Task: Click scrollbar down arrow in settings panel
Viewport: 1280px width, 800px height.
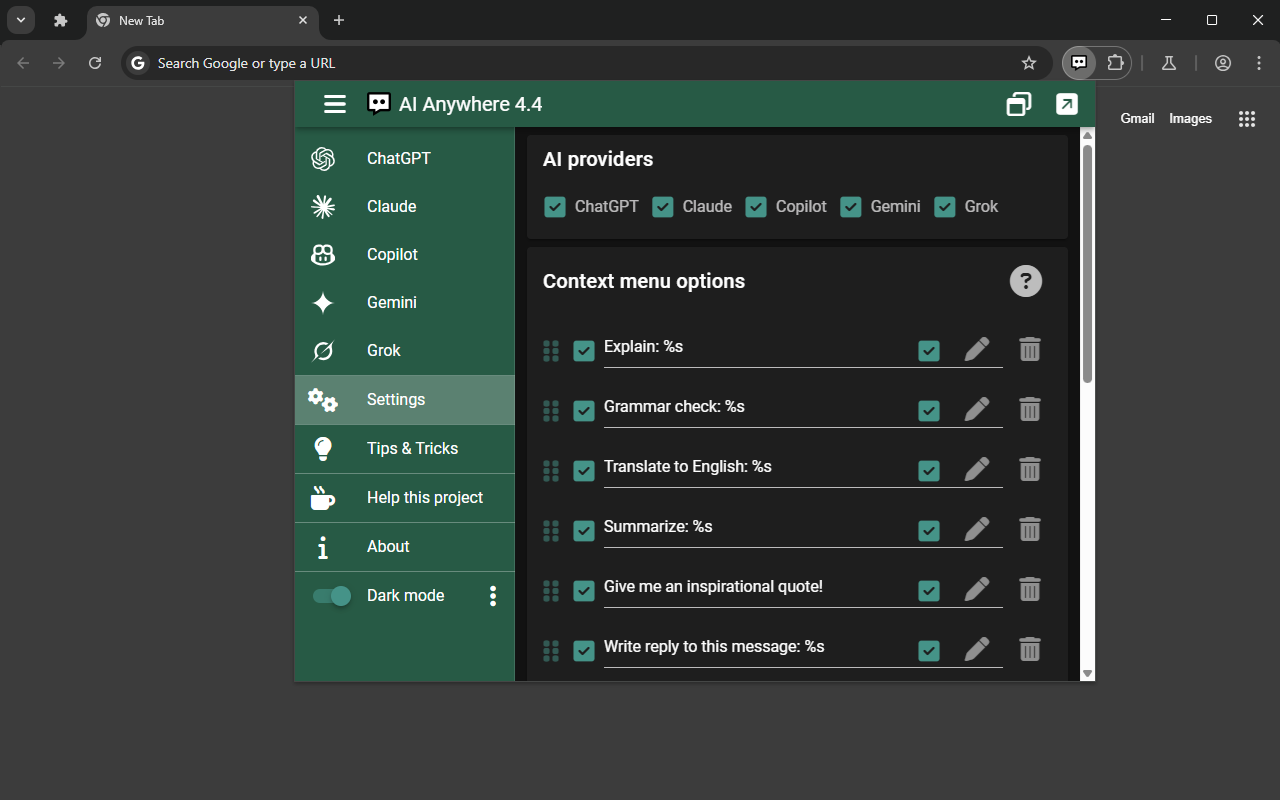Action: pyautogui.click(x=1088, y=673)
